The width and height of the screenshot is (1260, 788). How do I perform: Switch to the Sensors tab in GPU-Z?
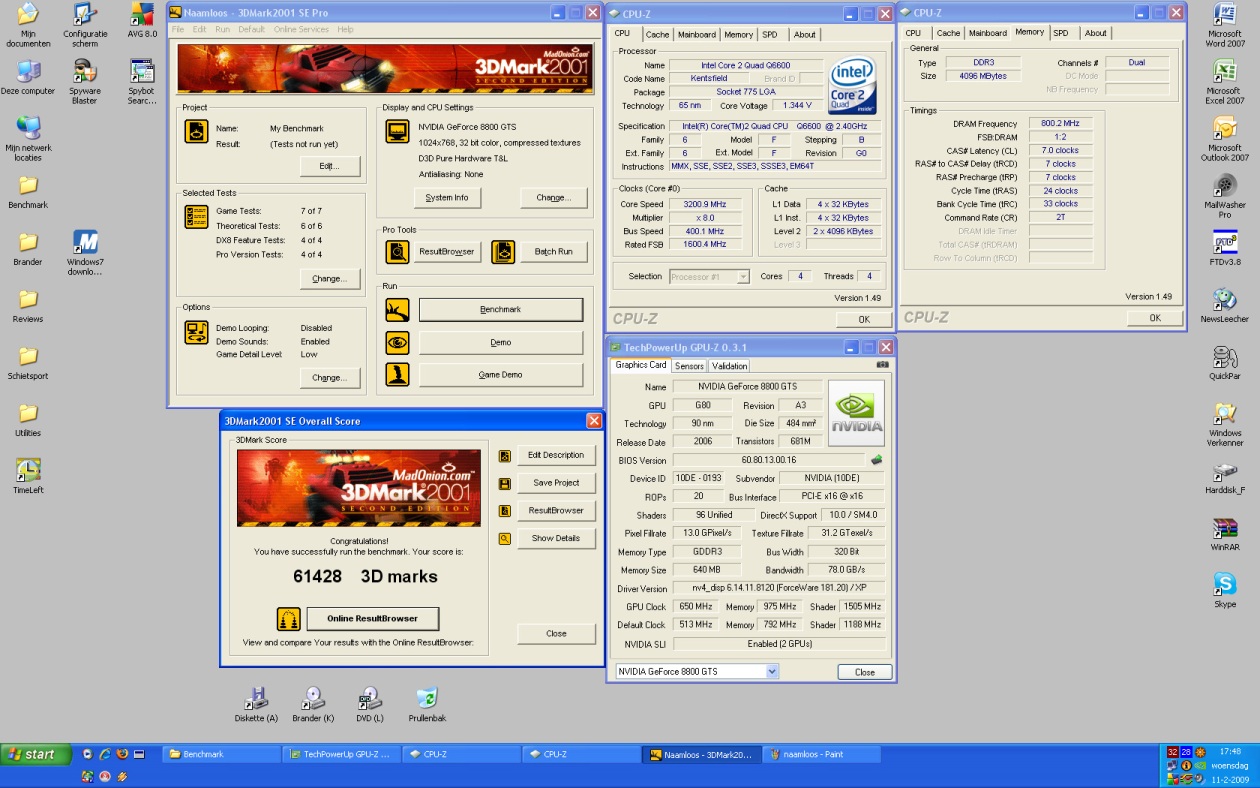click(689, 366)
